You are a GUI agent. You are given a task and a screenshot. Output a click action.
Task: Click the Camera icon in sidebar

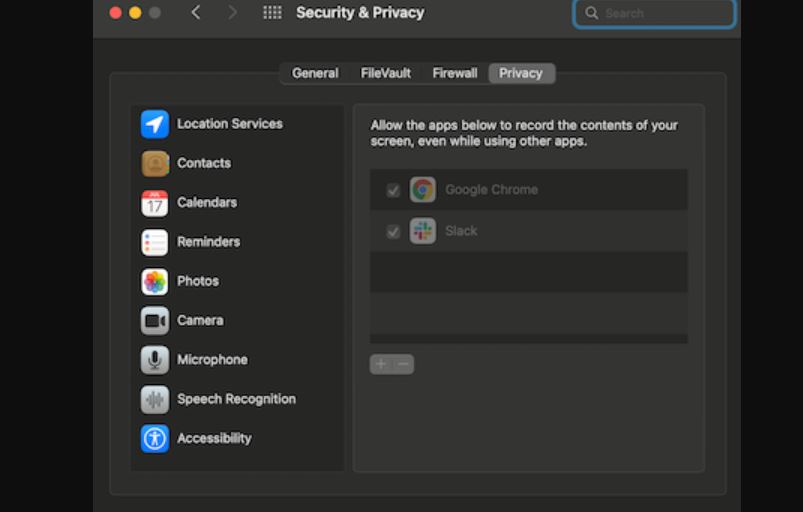[155, 321]
